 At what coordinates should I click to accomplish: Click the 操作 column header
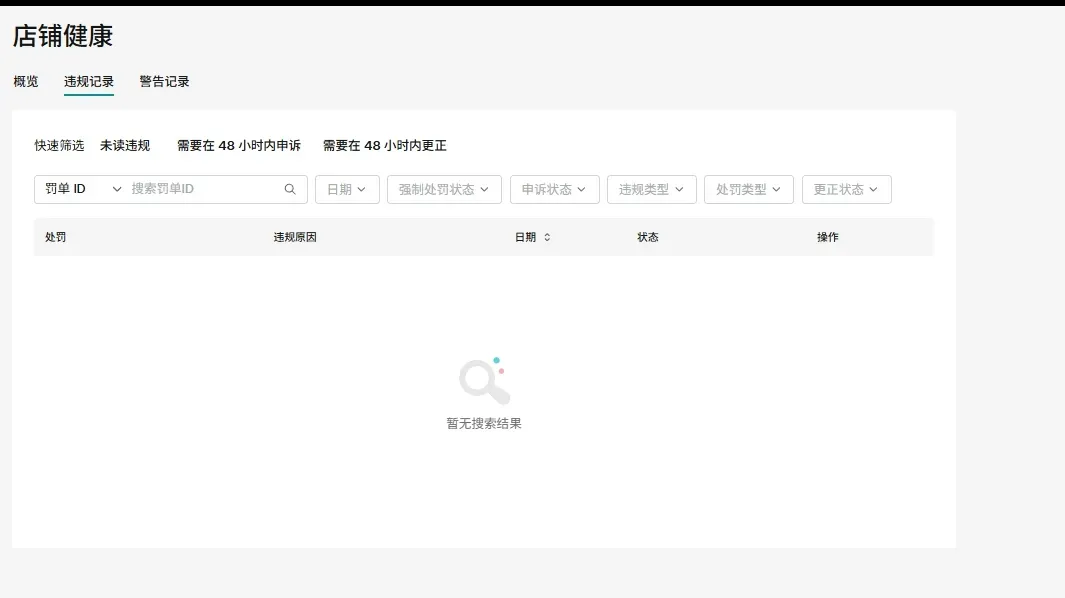click(827, 237)
